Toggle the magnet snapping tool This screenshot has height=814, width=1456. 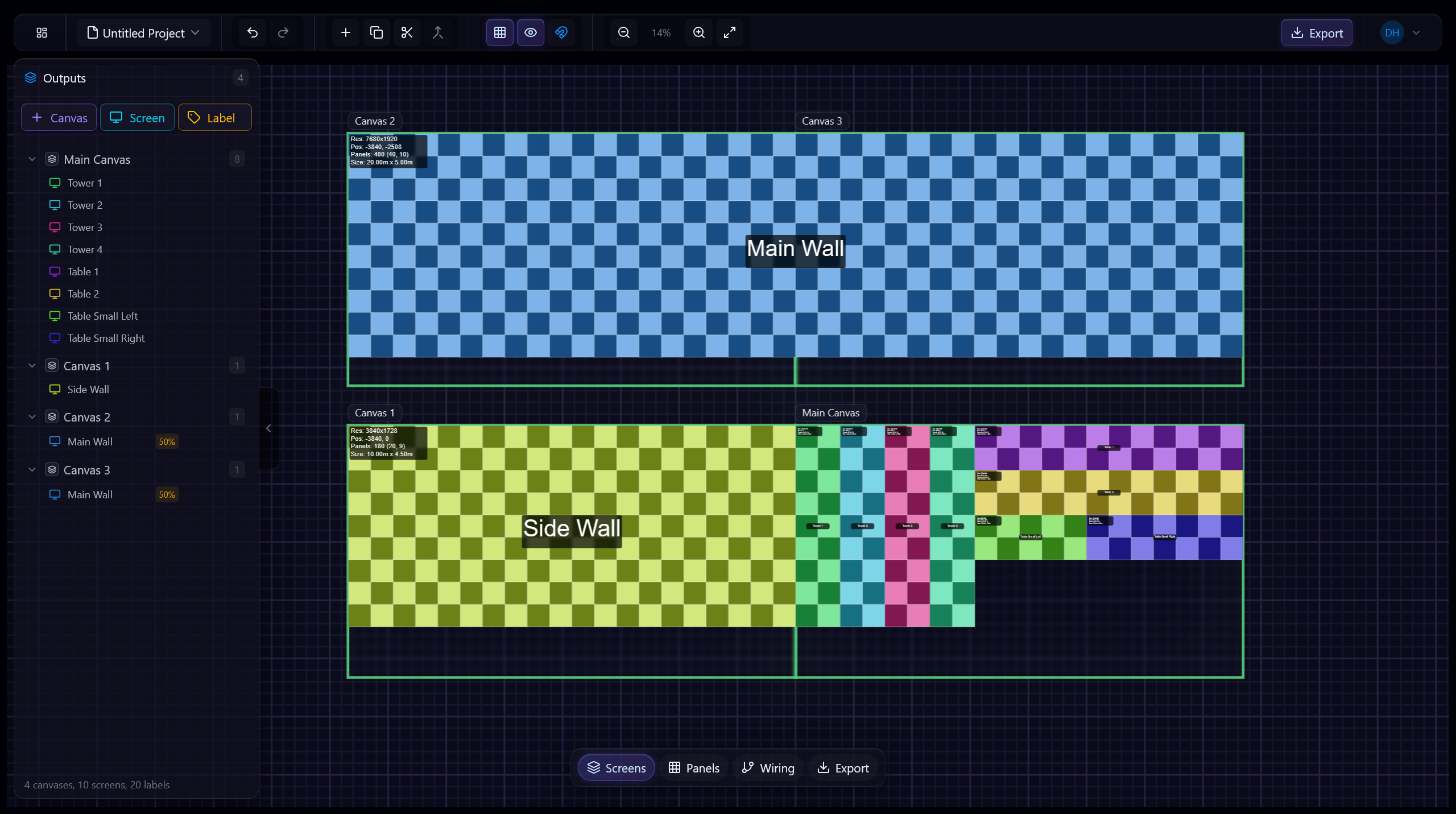[x=561, y=32]
